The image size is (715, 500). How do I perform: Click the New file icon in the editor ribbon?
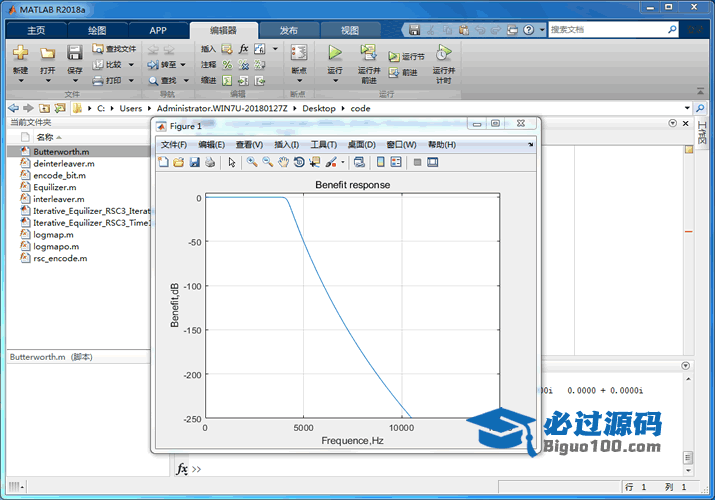pyautogui.click(x=20, y=53)
